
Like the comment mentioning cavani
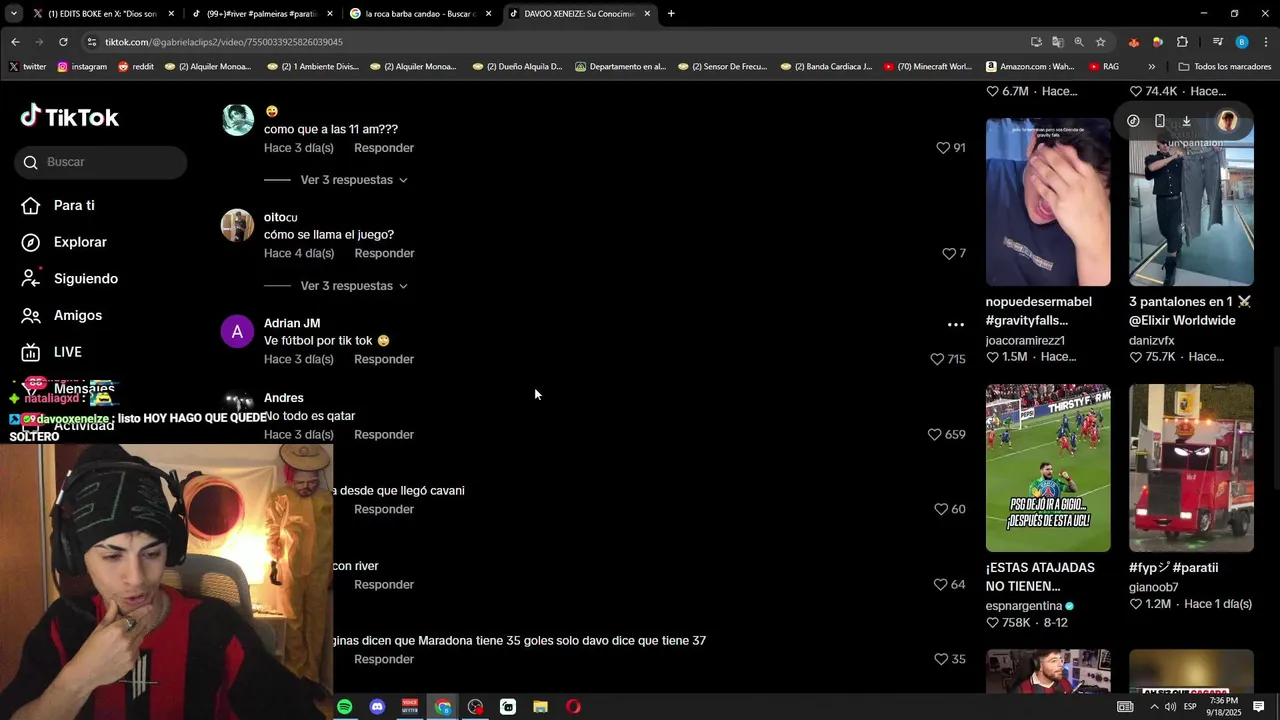(941, 509)
